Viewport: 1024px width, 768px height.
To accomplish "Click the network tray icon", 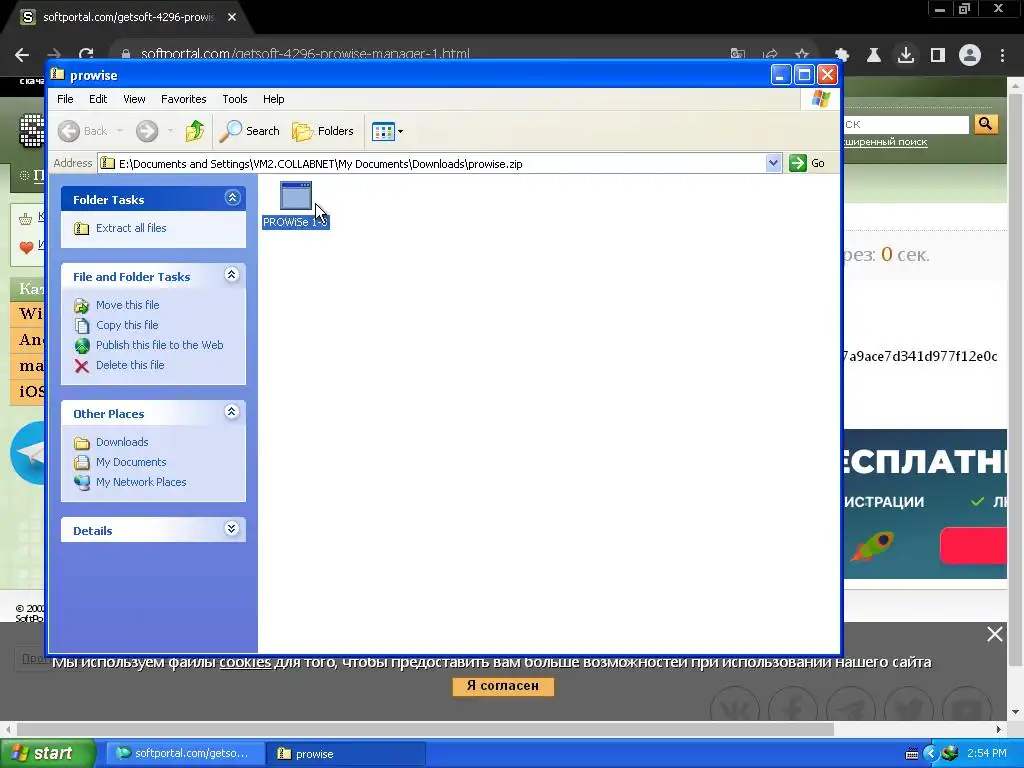I will click(x=950, y=753).
